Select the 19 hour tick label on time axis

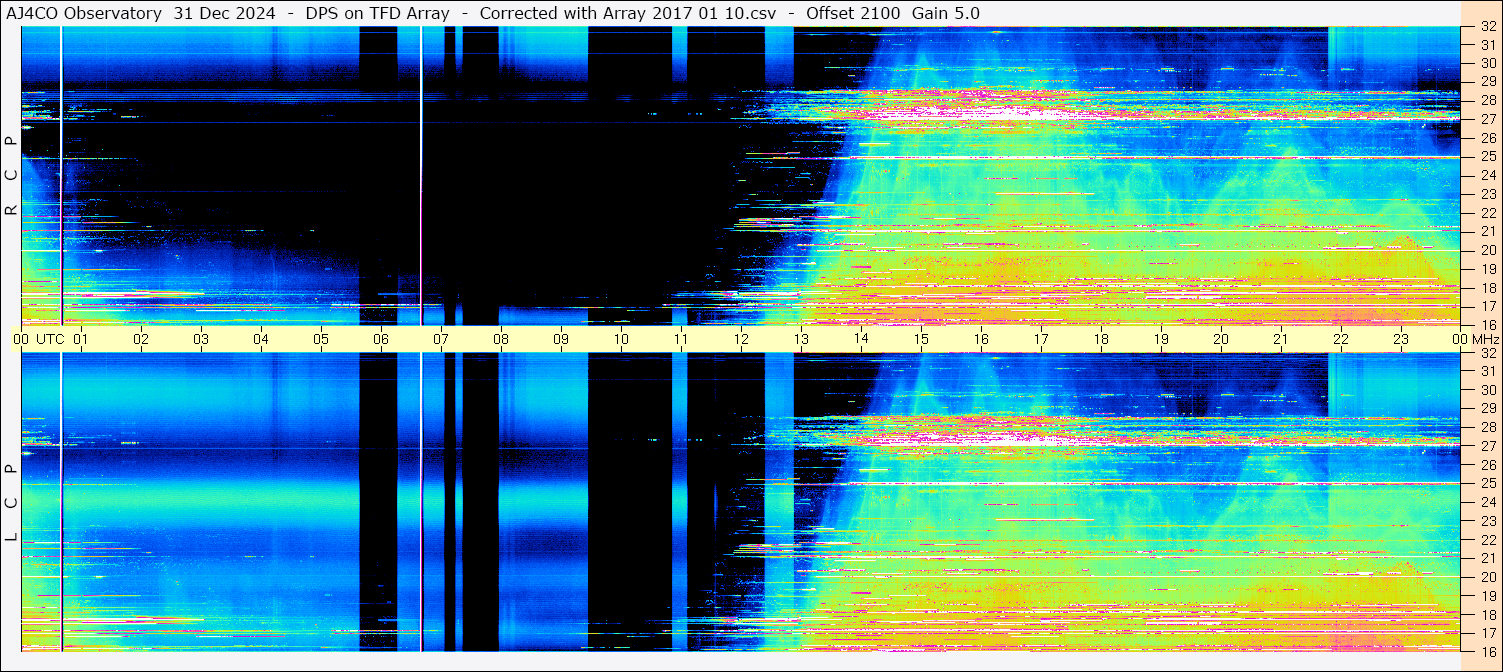point(1161,339)
